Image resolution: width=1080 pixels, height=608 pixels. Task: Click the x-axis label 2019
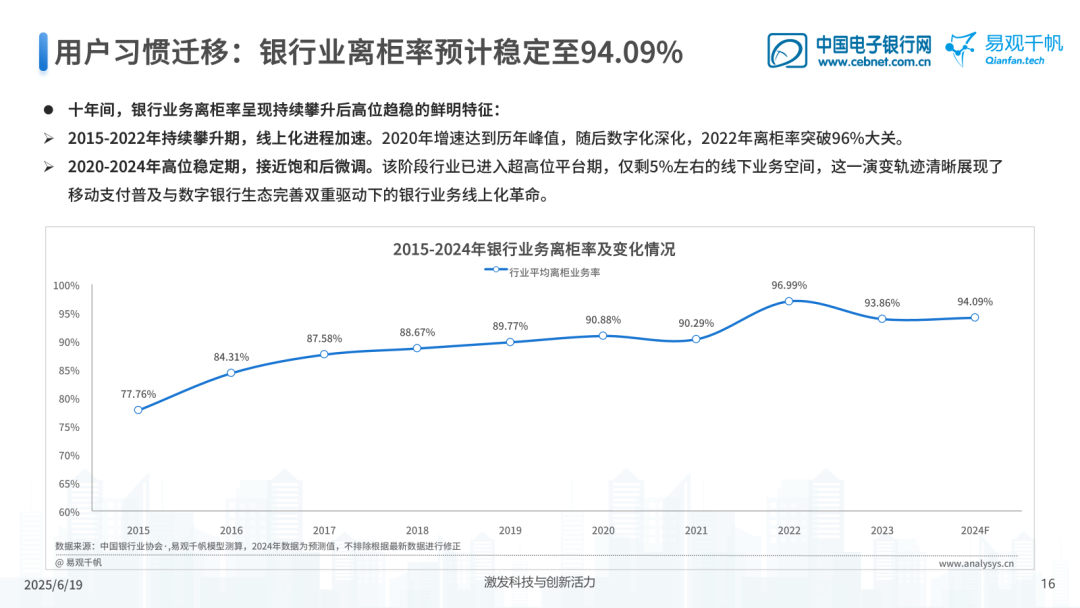click(510, 530)
